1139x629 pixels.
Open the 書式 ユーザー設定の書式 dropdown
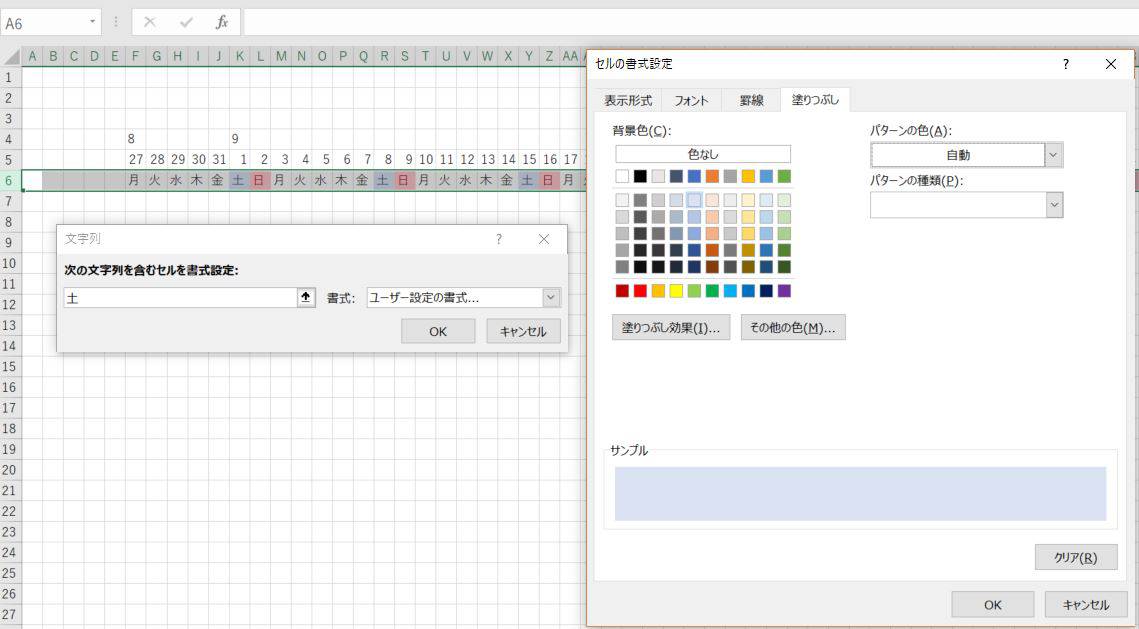click(550, 298)
